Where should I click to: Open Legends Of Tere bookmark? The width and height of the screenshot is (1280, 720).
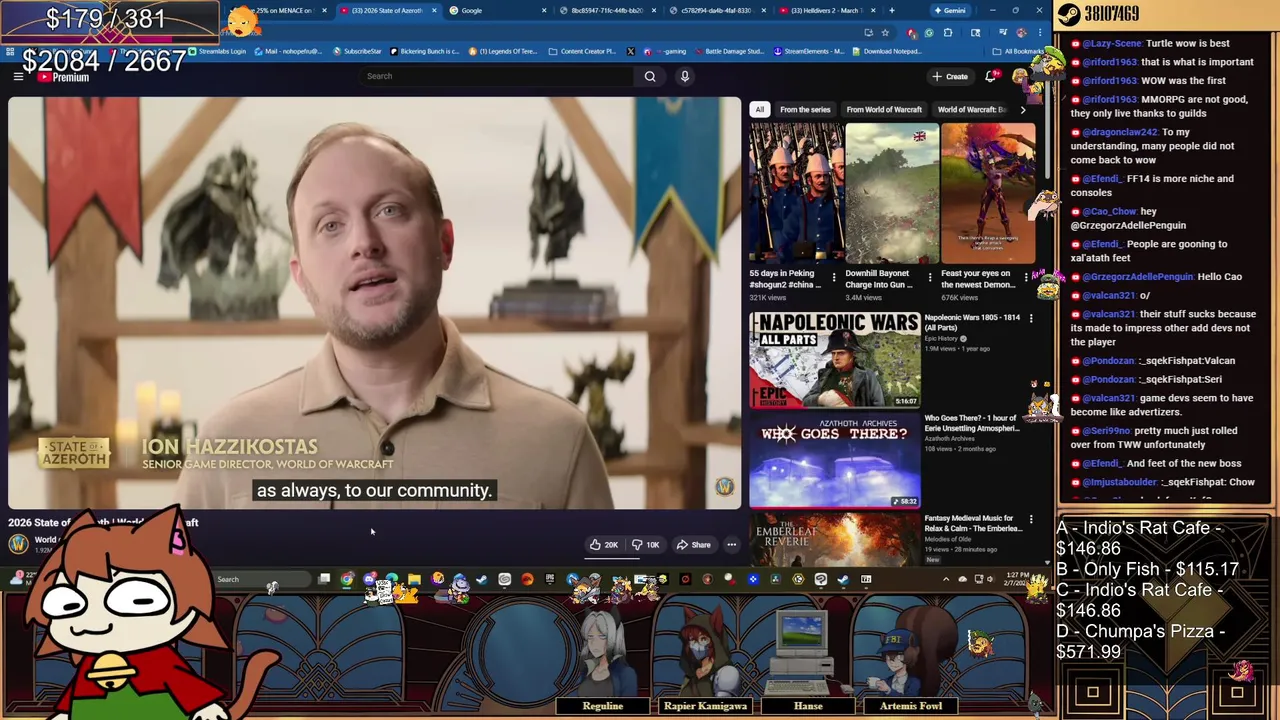[x=503, y=51]
